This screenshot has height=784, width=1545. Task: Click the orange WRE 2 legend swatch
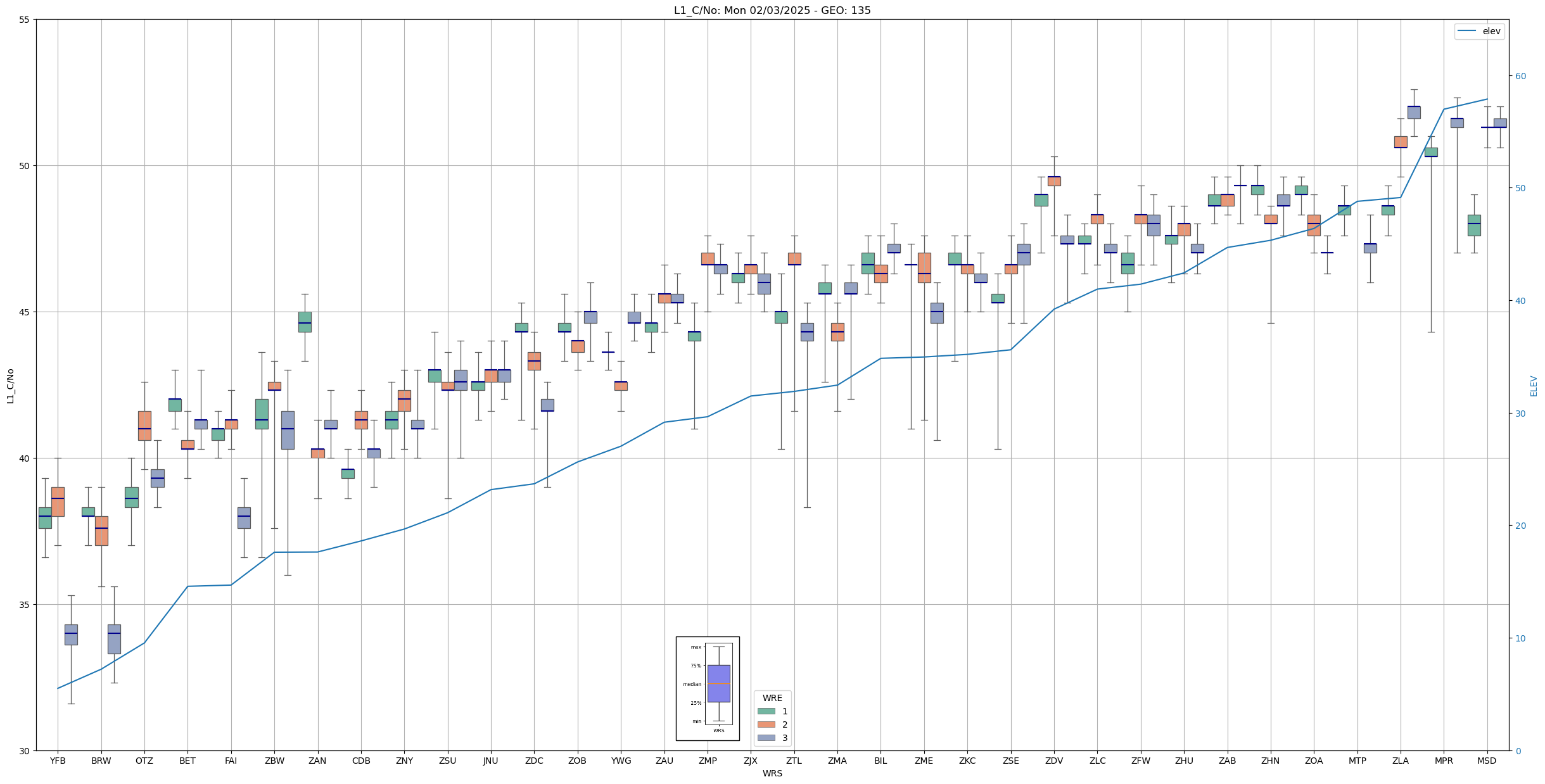coord(766,724)
